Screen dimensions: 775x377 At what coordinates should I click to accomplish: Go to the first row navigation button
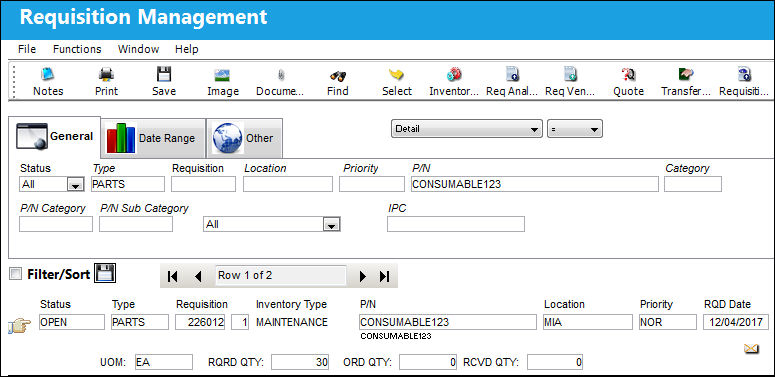point(172,276)
